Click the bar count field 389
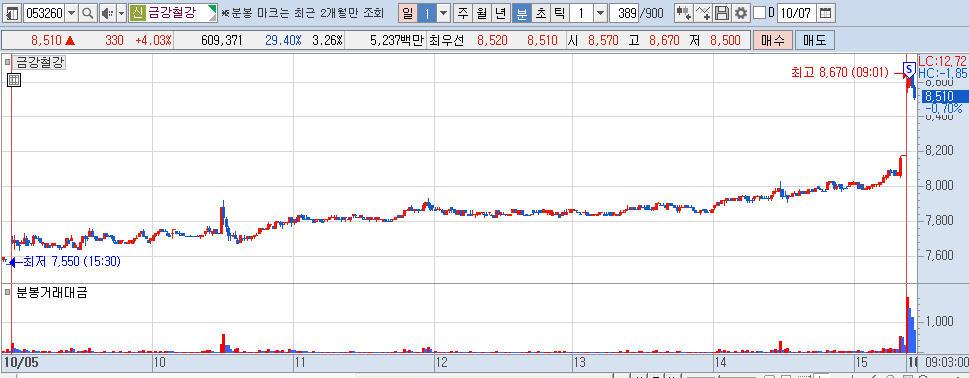Image resolution: width=969 pixels, height=378 pixels. coord(624,12)
